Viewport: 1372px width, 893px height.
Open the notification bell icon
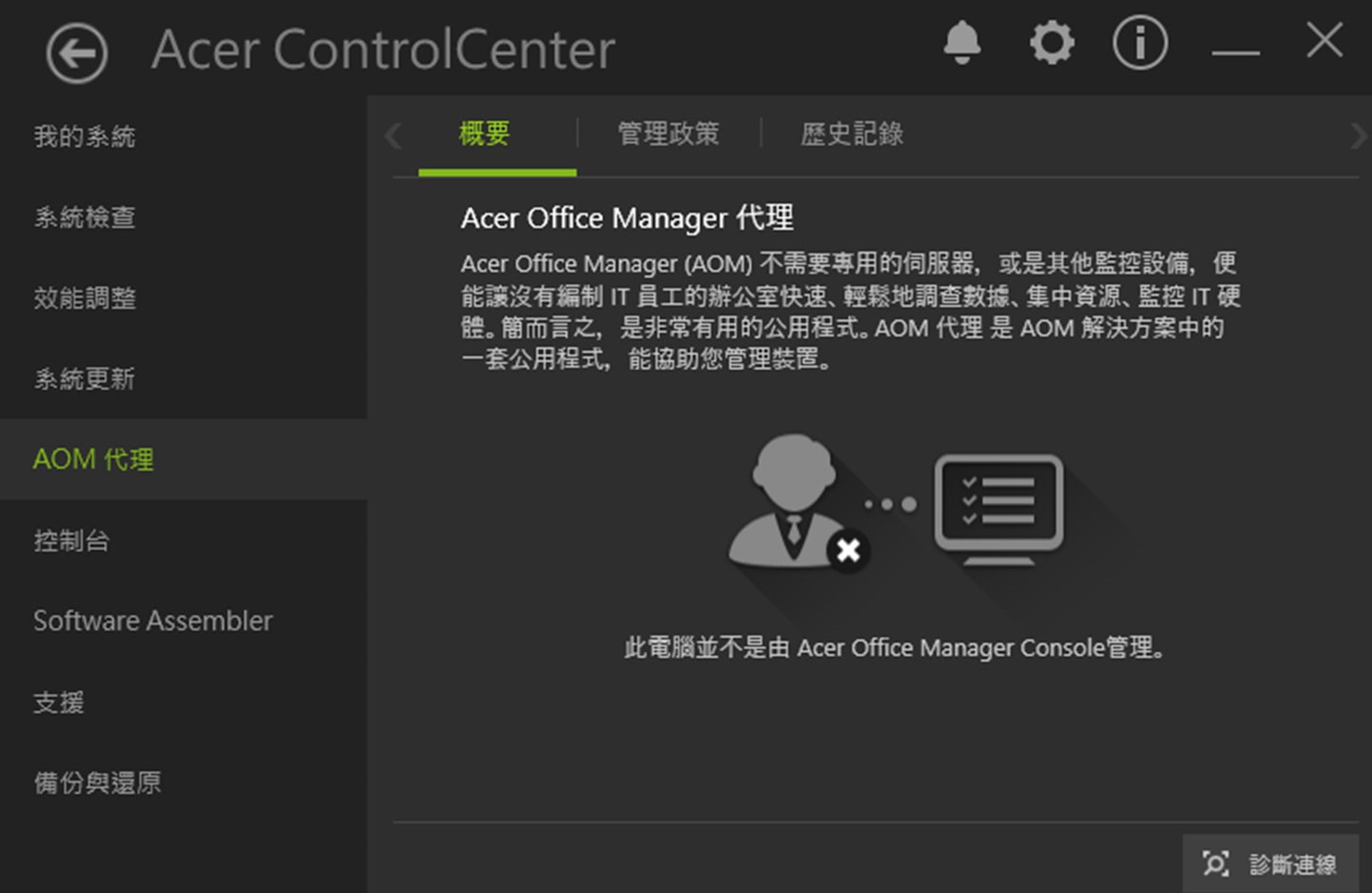click(962, 43)
